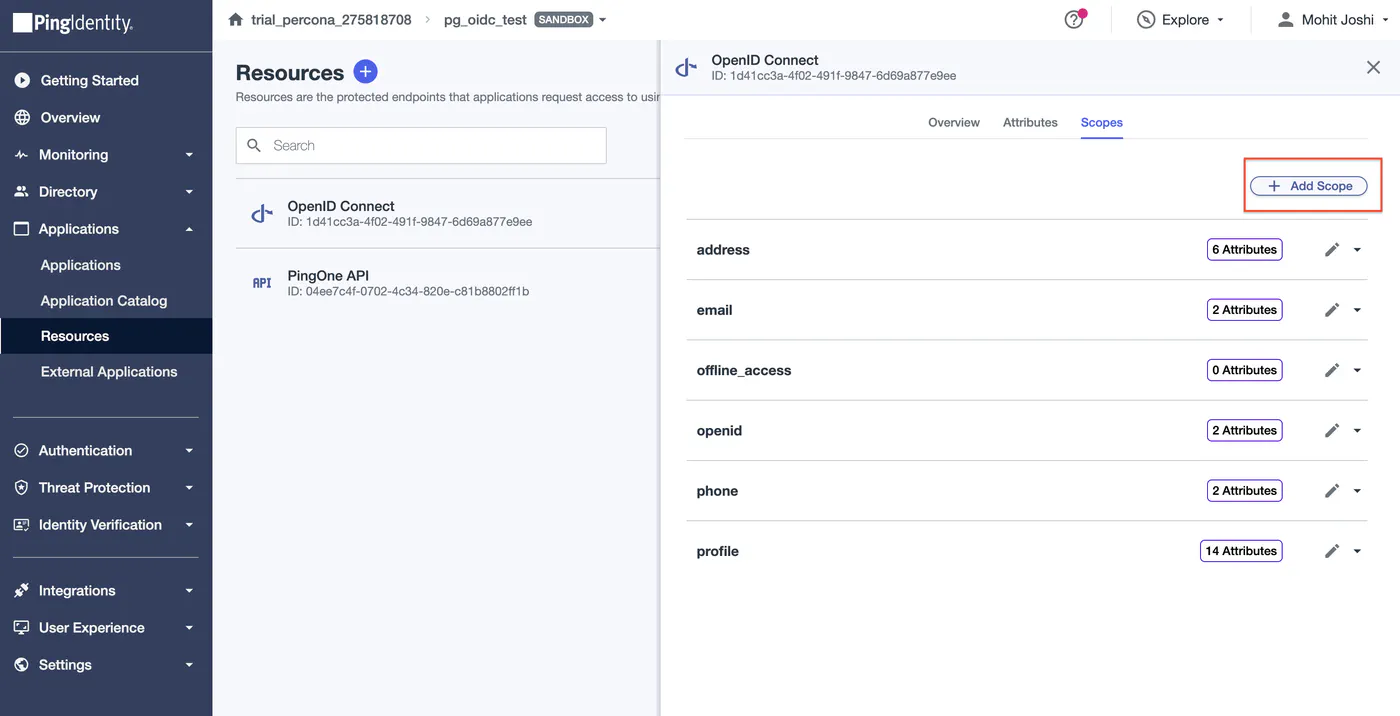The height and width of the screenshot is (716, 1400).
Task: Click the Threat Protection shield icon
Action: [22, 488]
